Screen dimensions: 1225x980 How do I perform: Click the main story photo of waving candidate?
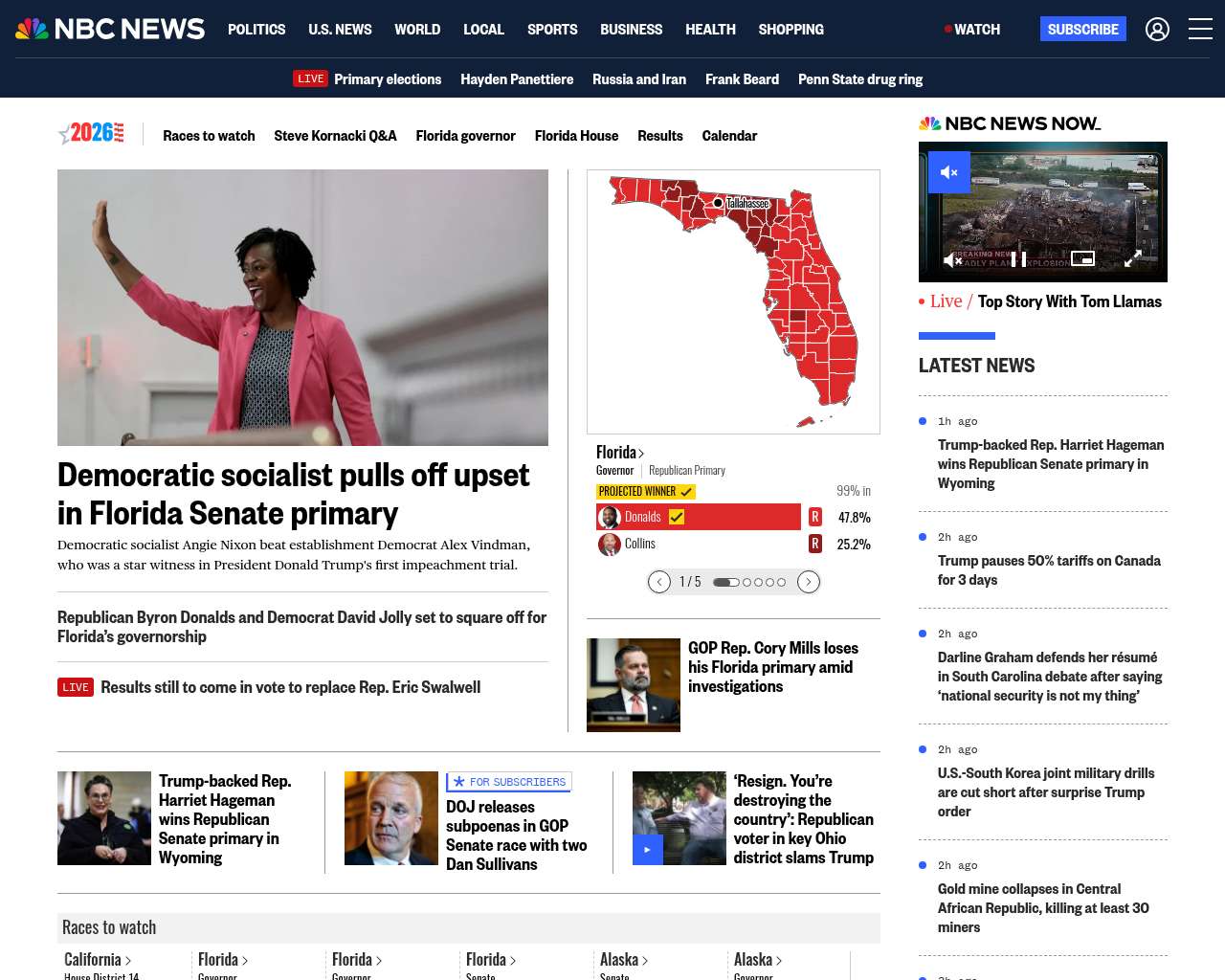tap(302, 307)
